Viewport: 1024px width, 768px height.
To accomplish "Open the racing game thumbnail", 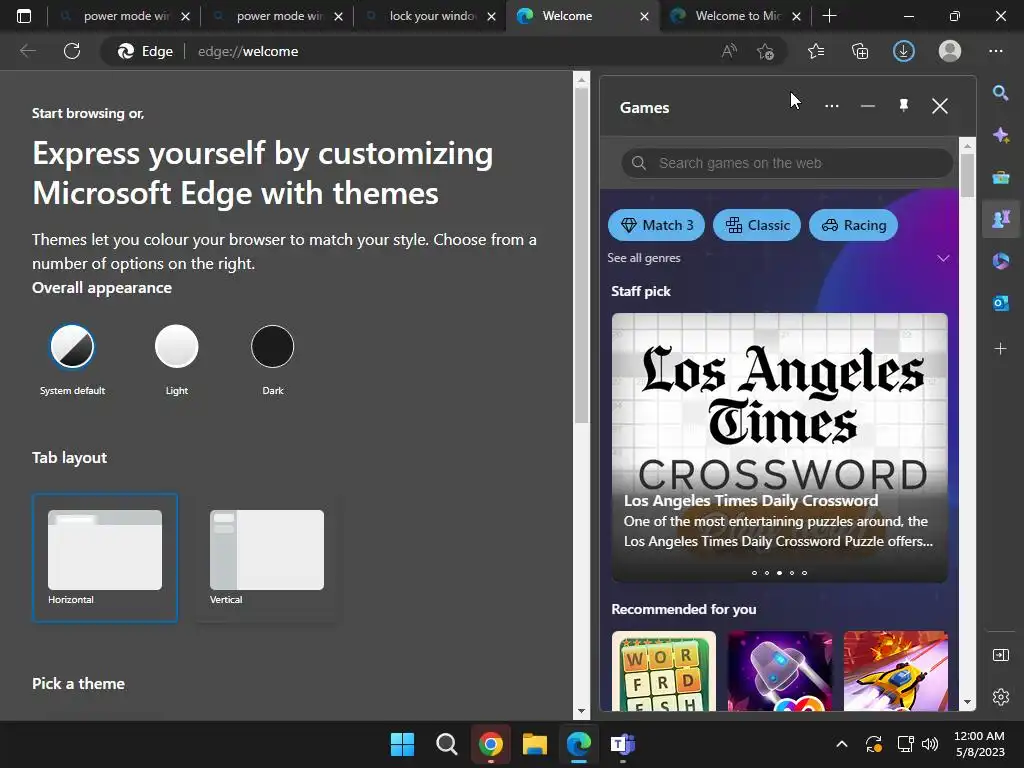I will 895,671.
